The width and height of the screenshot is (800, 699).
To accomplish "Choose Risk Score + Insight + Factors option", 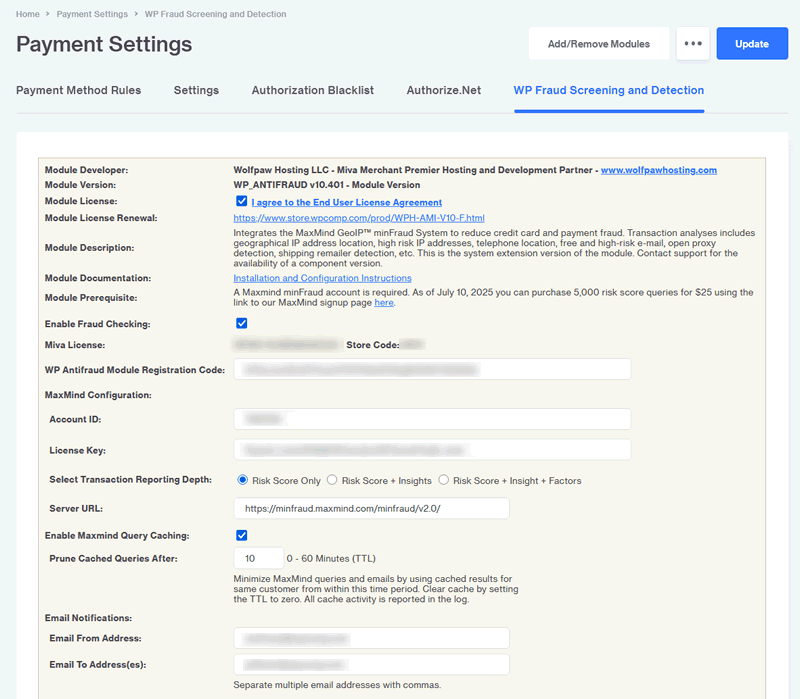I will pyautogui.click(x=444, y=480).
